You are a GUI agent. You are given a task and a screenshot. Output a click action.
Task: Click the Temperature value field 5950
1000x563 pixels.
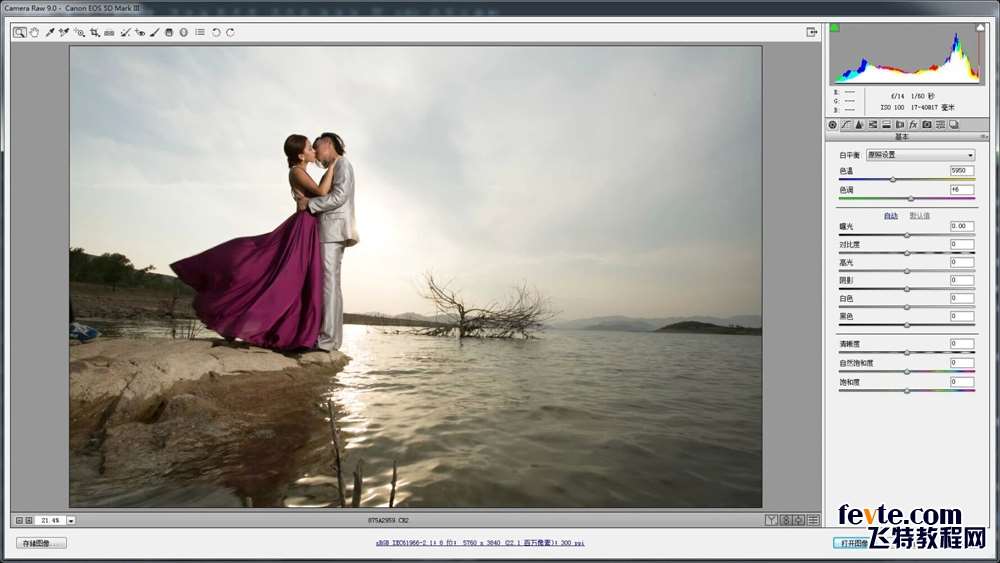point(962,171)
